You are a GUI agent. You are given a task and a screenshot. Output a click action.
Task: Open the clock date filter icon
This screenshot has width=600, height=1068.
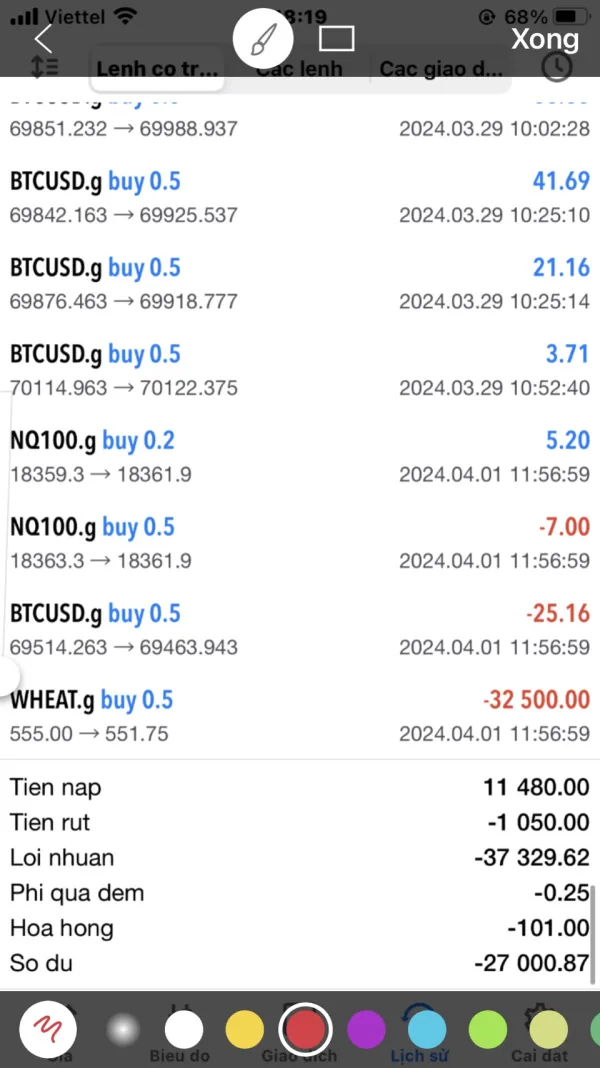click(x=556, y=67)
